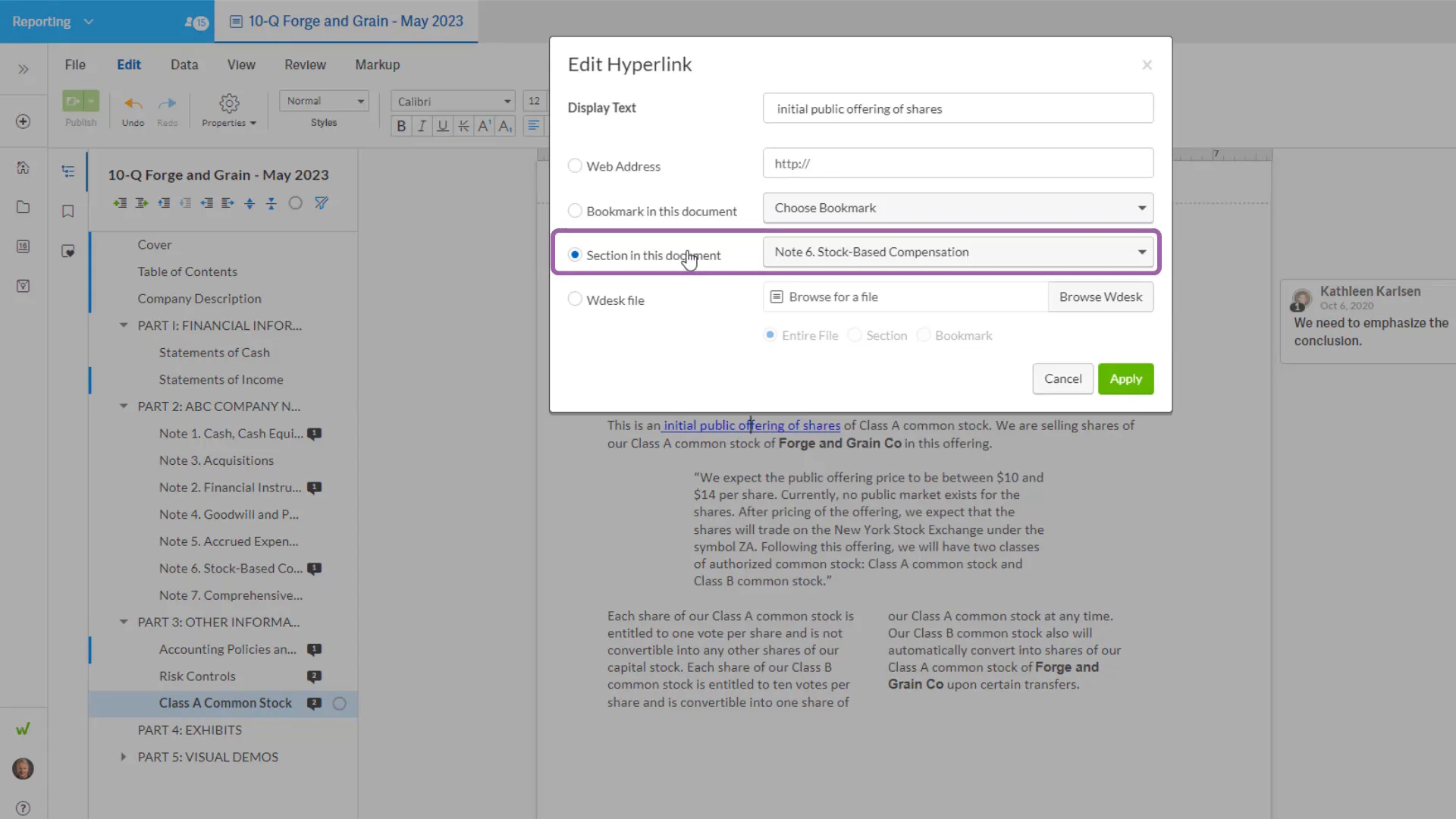Click the green Apply button

pos(1125,378)
